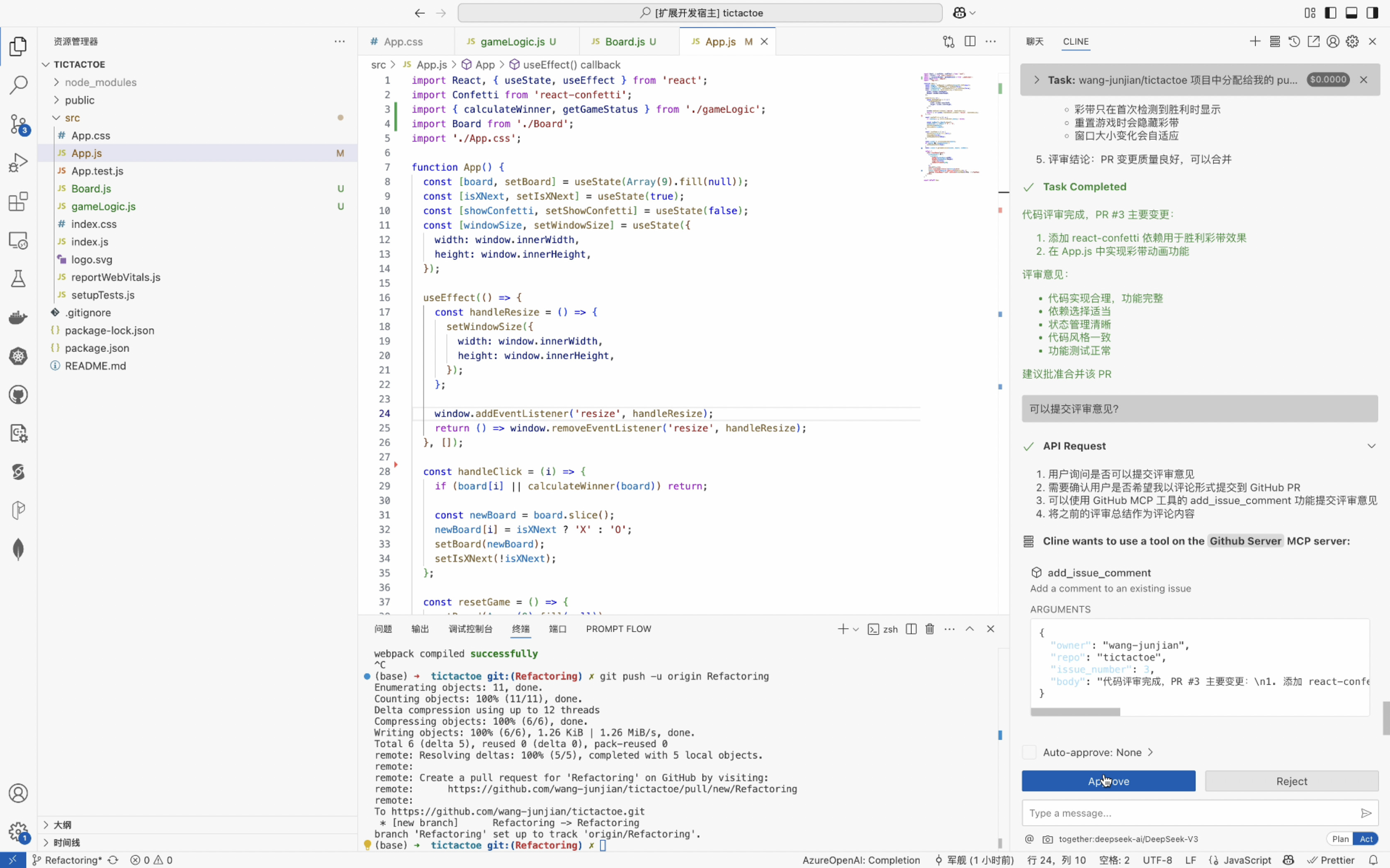The height and width of the screenshot is (868, 1390).
Task: Split the editor to the right
Action: 970,41
